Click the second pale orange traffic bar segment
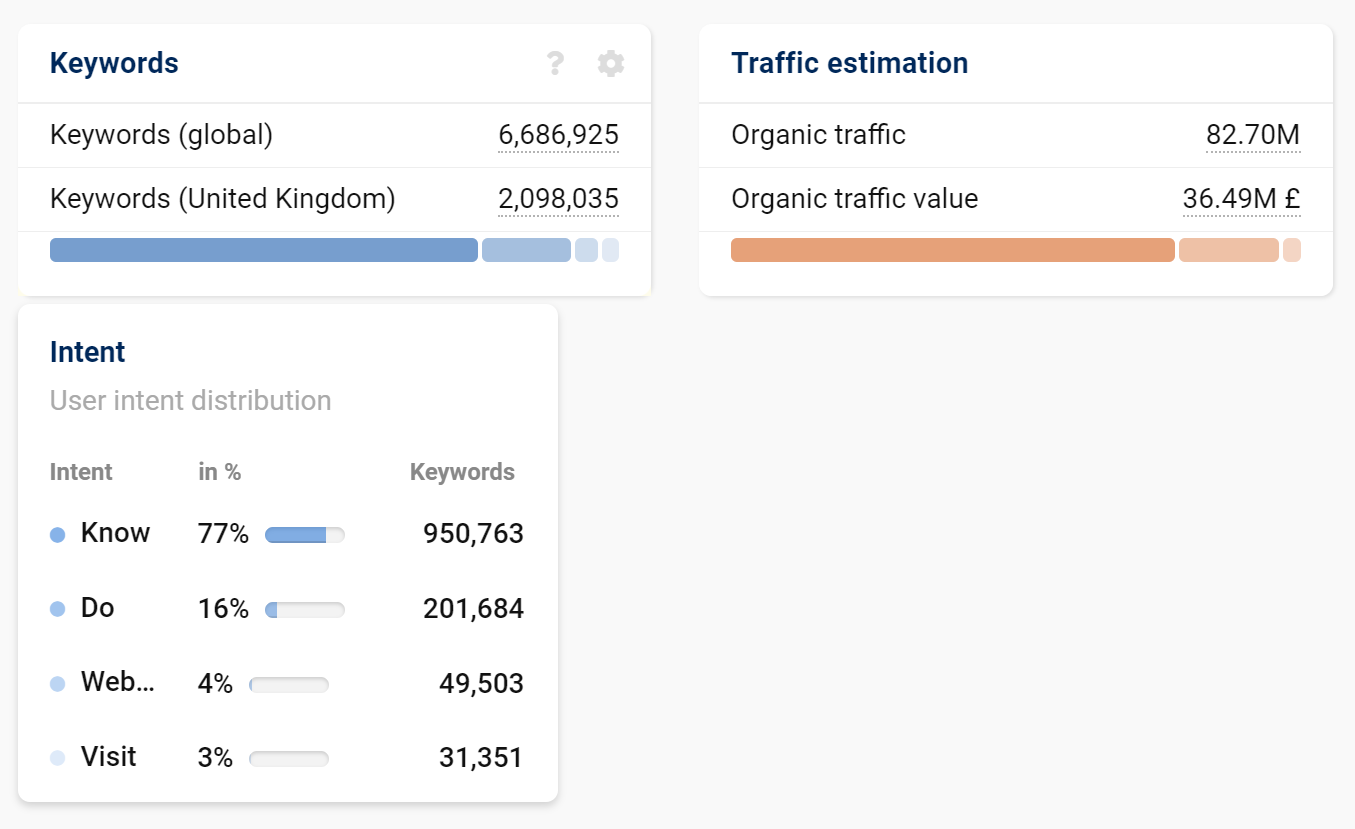This screenshot has width=1355, height=829. (x=1229, y=250)
